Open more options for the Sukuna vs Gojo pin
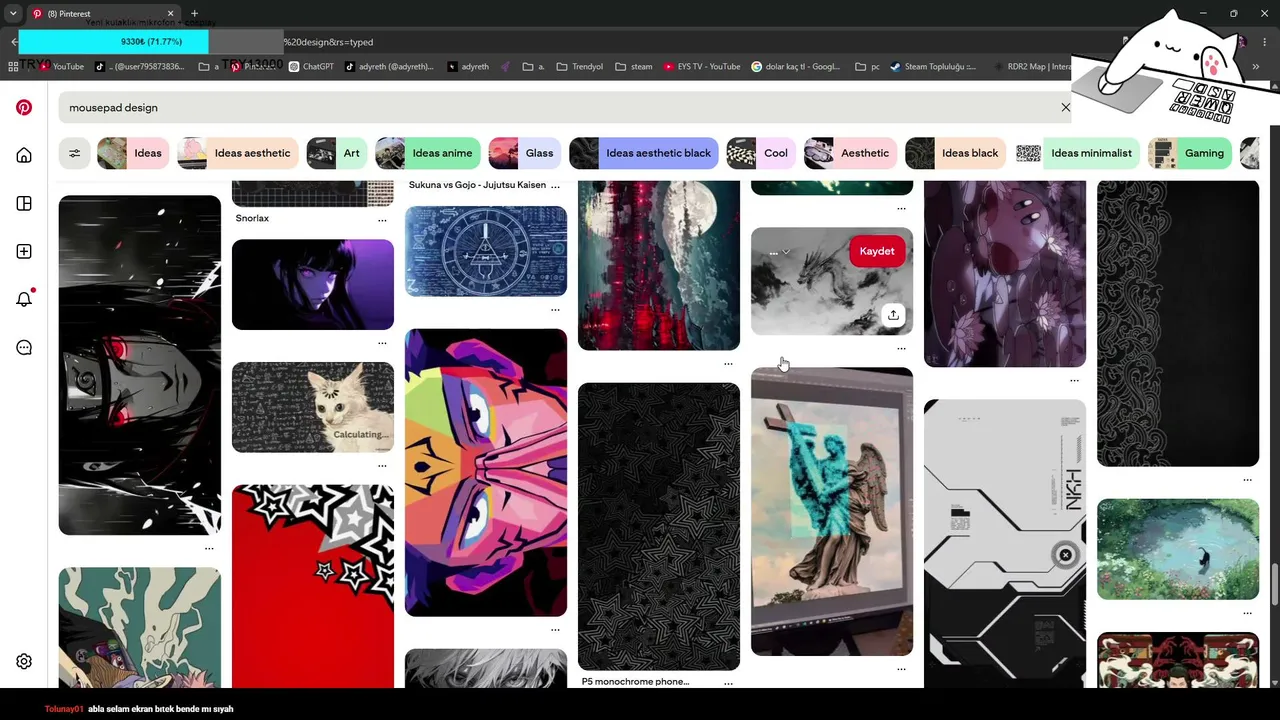Image resolution: width=1280 pixels, height=720 pixels. pyautogui.click(x=555, y=186)
